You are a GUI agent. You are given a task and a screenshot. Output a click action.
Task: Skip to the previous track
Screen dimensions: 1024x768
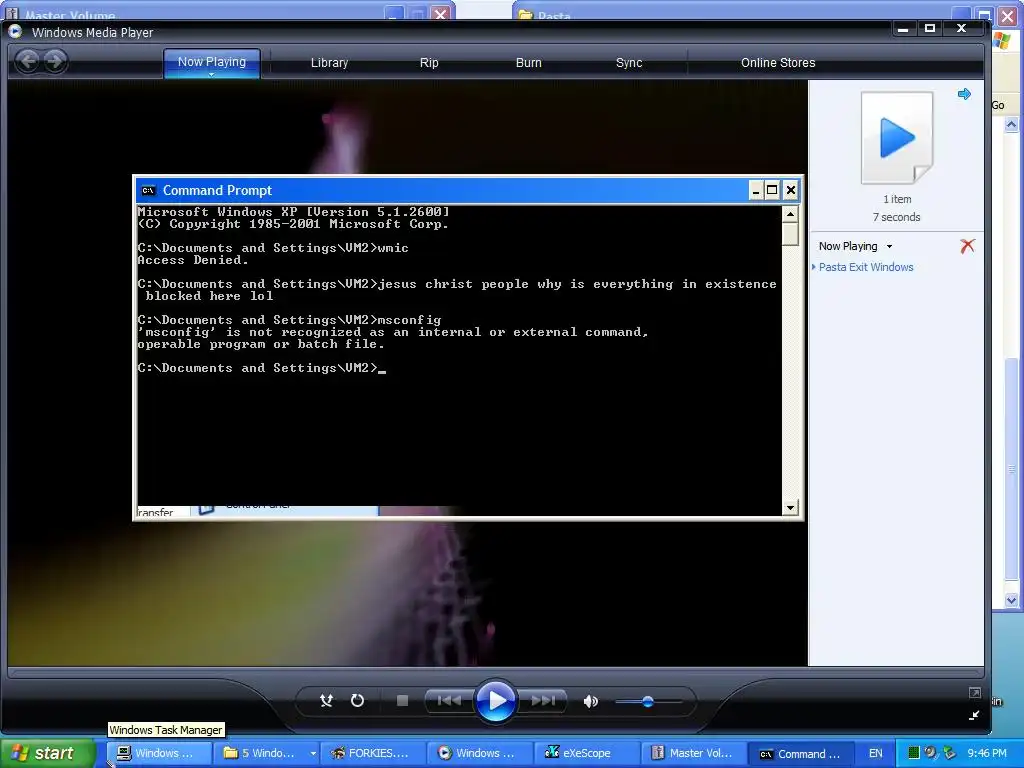[x=449, y=701]
